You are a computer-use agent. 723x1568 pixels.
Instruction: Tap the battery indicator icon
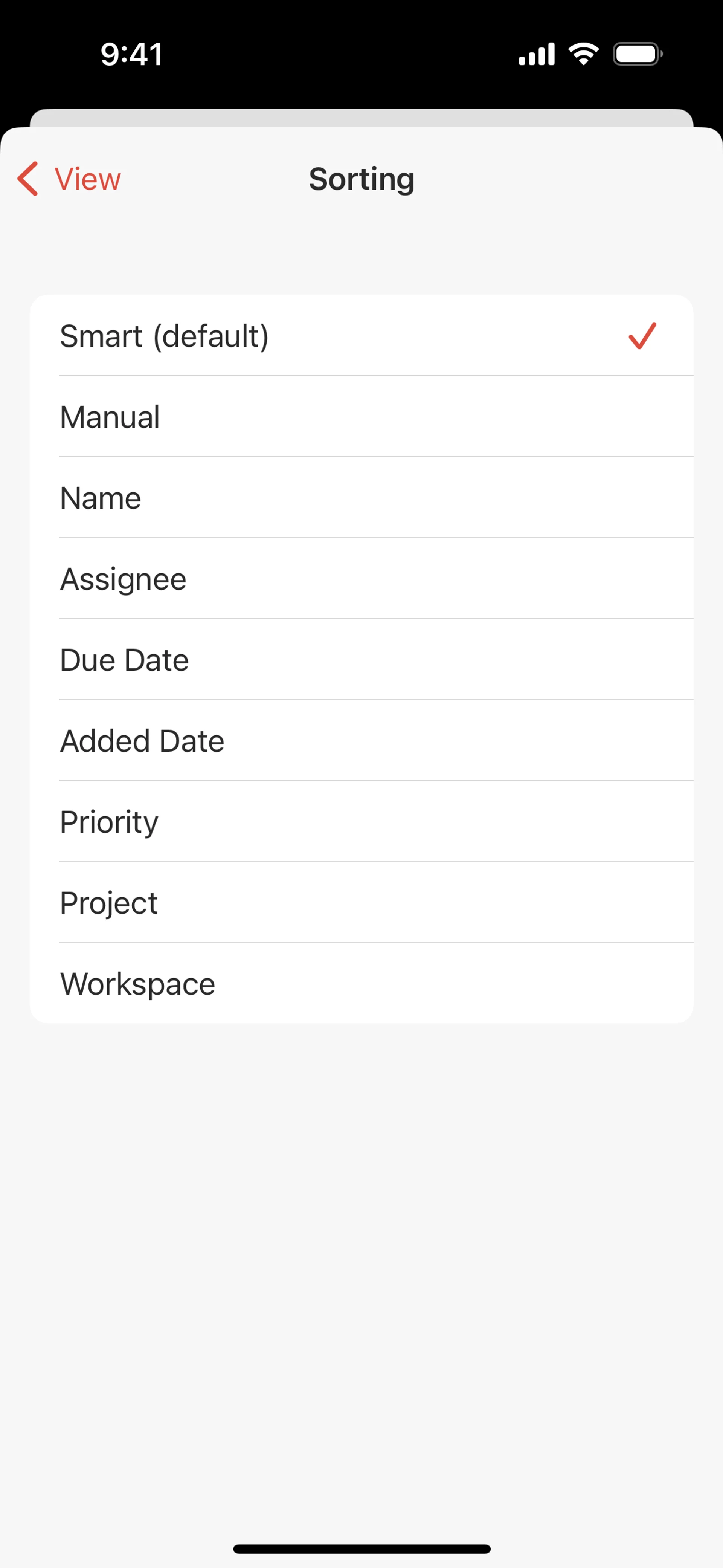[637, 54]
